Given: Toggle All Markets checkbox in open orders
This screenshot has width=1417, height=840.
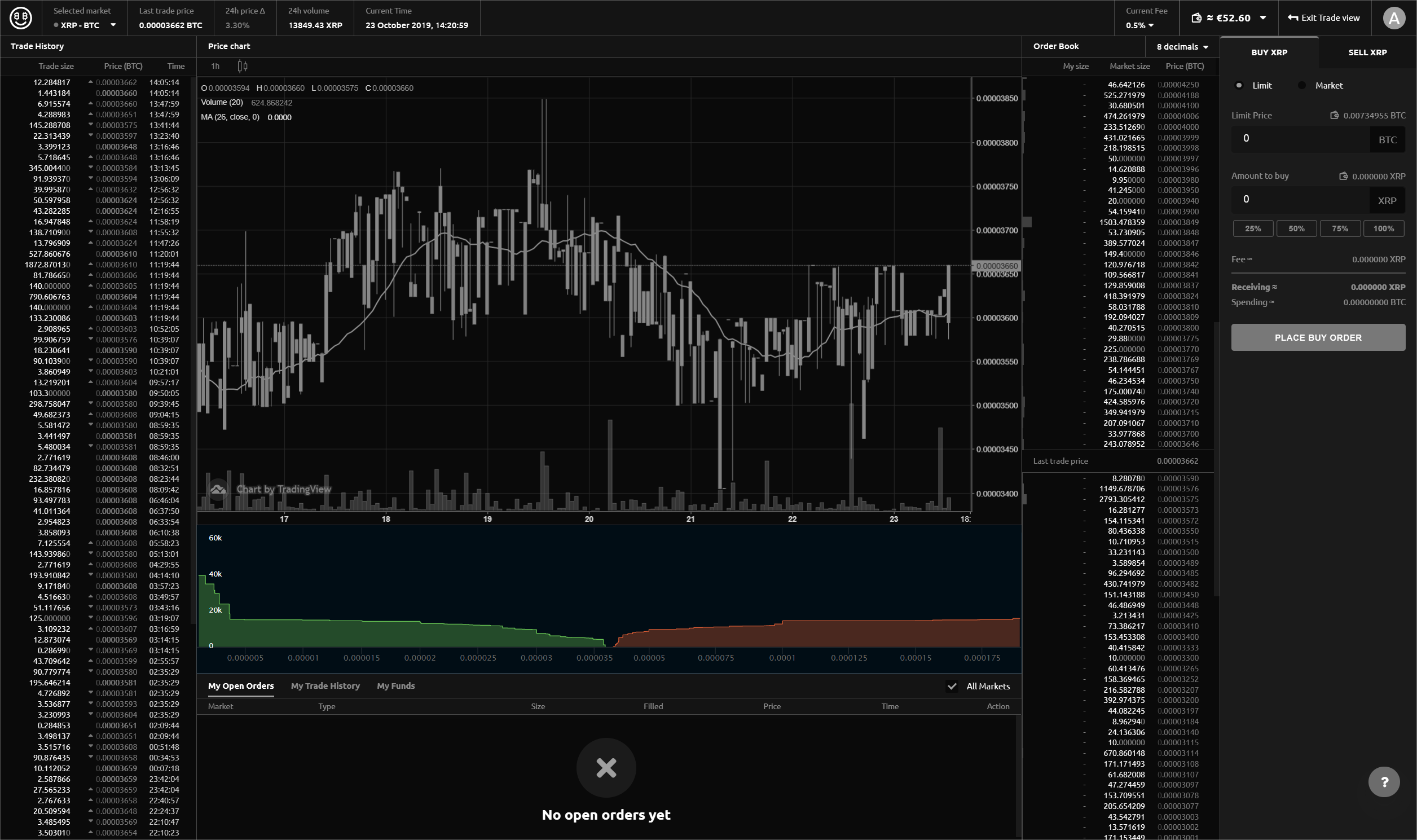Looking at the screenshot, I should pos(952,686).
